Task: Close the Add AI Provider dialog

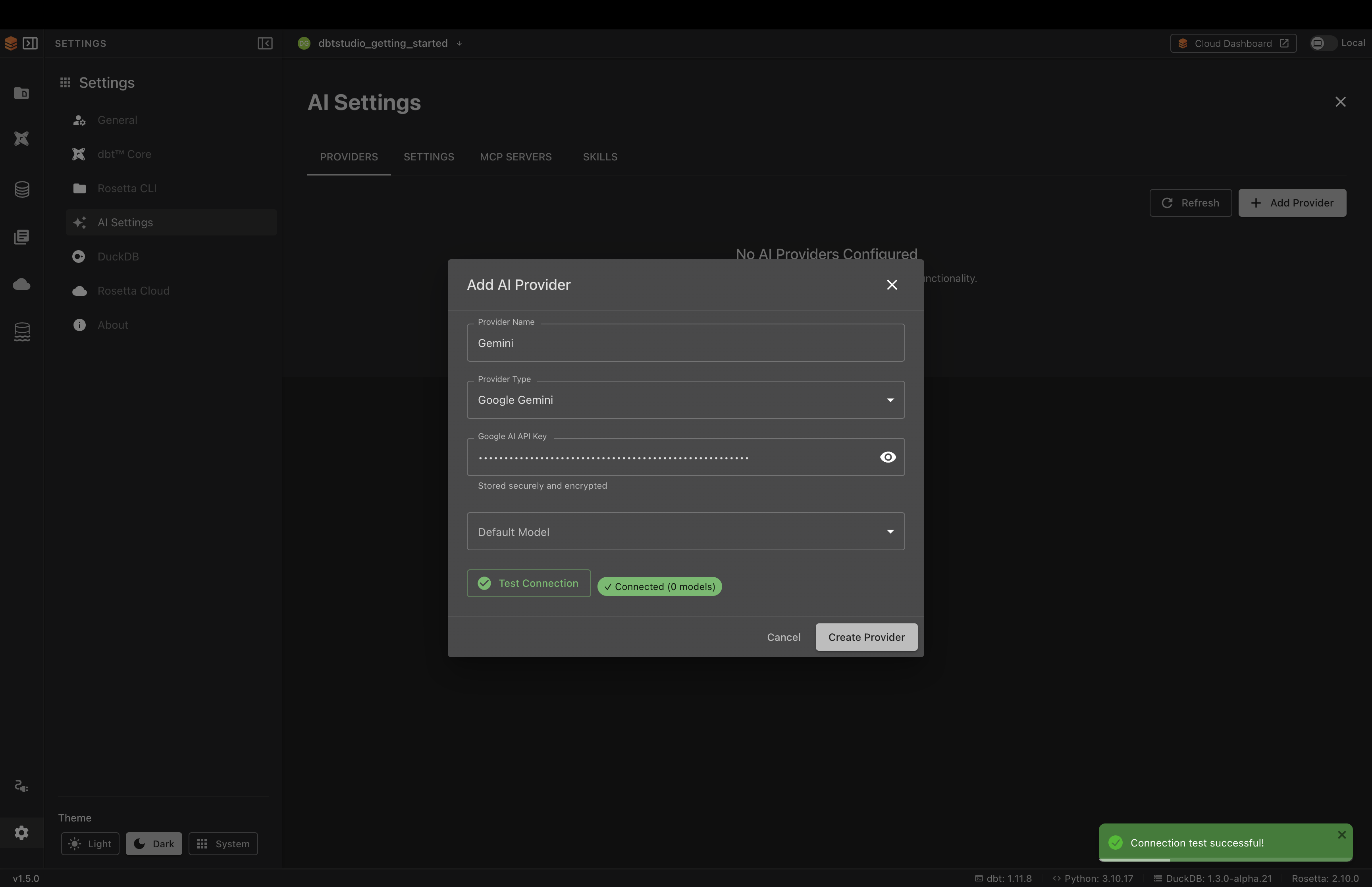Action: pos(892,285)
